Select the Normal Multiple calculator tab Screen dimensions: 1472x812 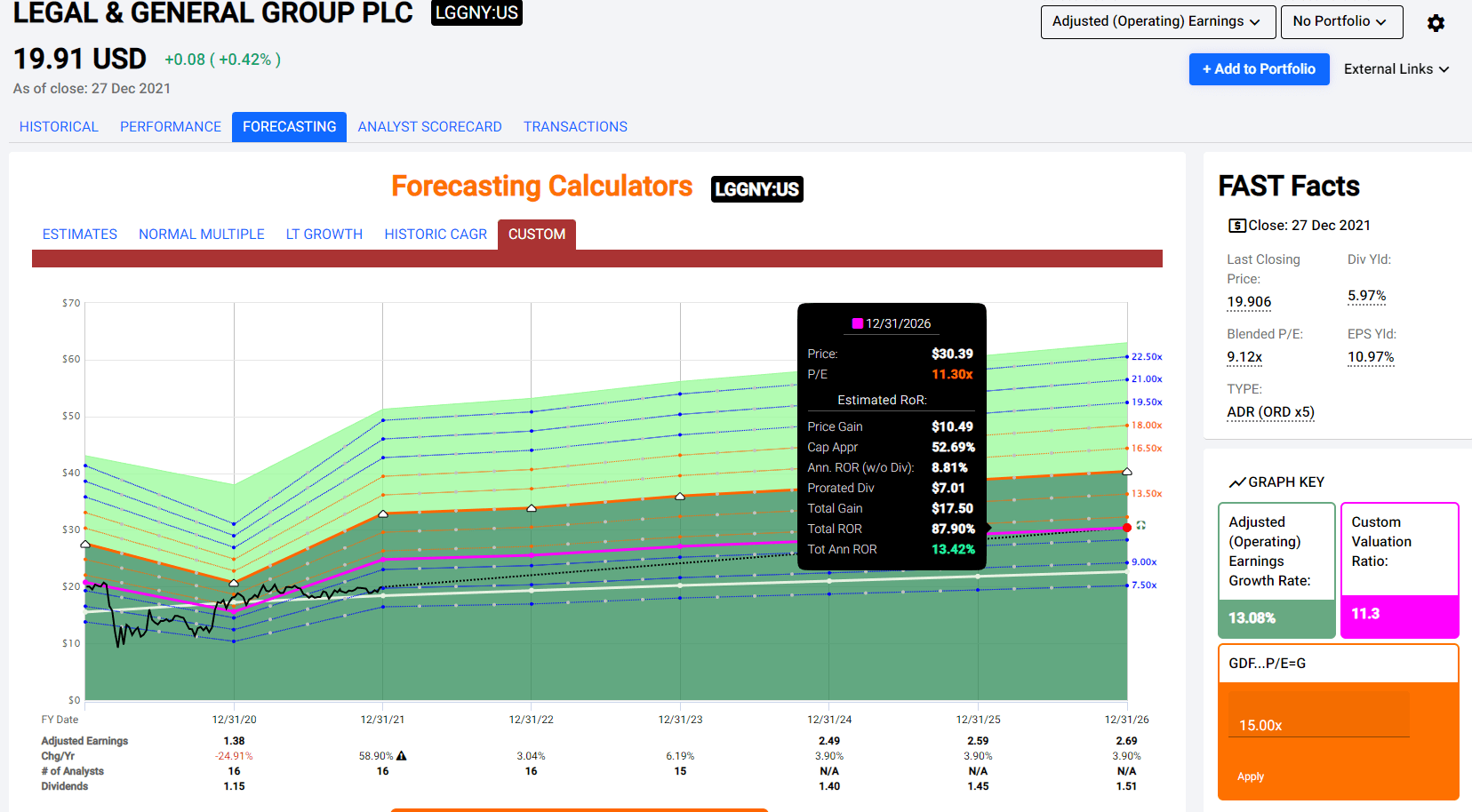202,235
